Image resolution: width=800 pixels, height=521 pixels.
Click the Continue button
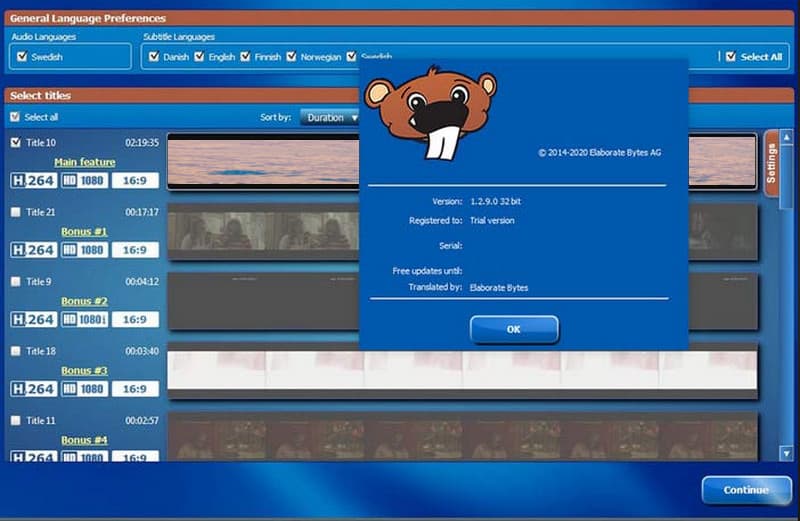coord(746,490)
